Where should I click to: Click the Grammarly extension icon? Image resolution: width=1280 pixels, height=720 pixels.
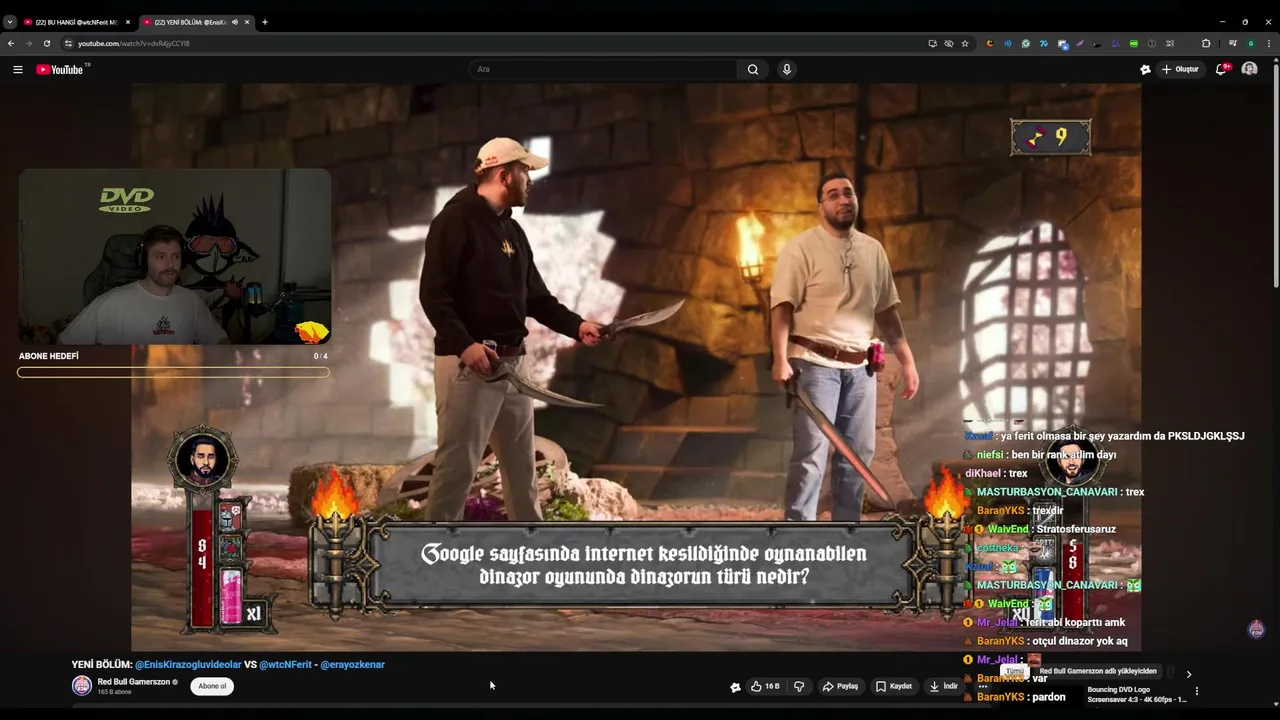tap(1026, 43)
